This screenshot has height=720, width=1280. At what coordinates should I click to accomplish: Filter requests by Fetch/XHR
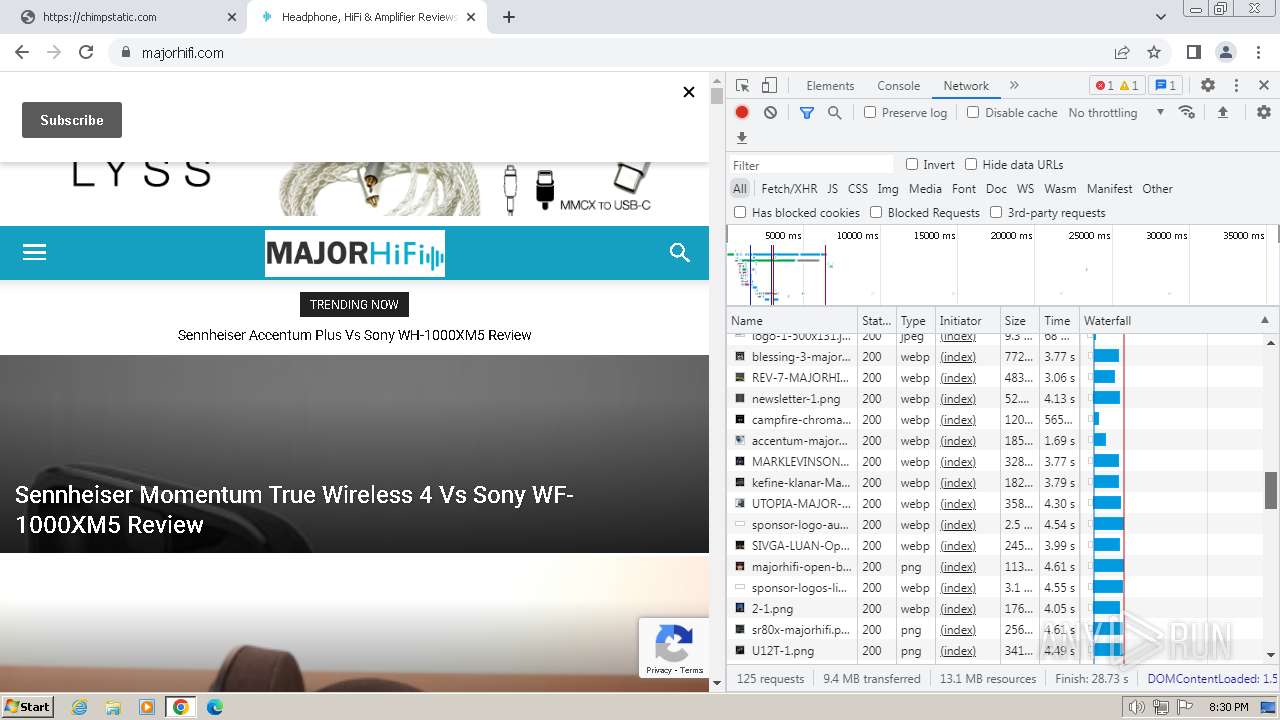[x=789, y=189]
